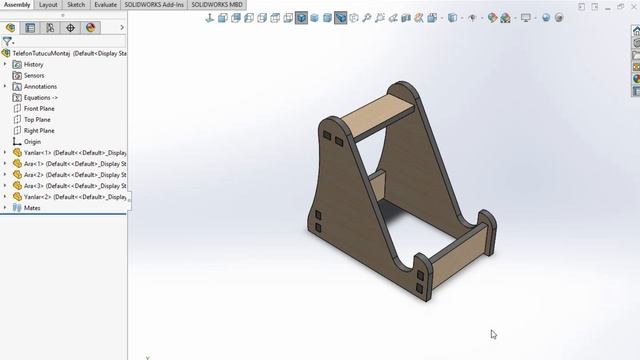640x360 pixels.
Task: Open Hide/Show Items dropdown arrow
Action: point(482,18)
